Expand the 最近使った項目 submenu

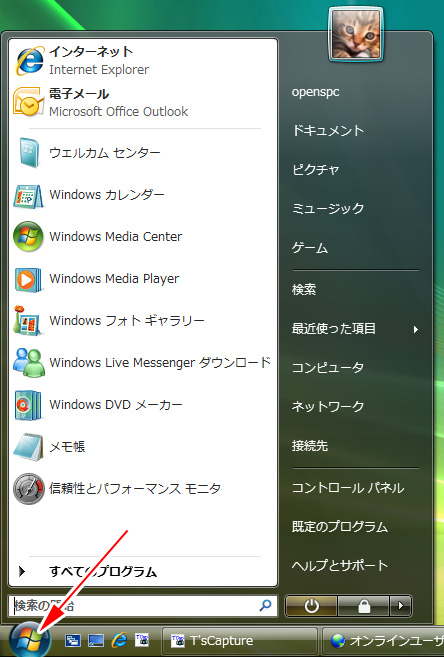pyautogui.click(x=355, y=329)
